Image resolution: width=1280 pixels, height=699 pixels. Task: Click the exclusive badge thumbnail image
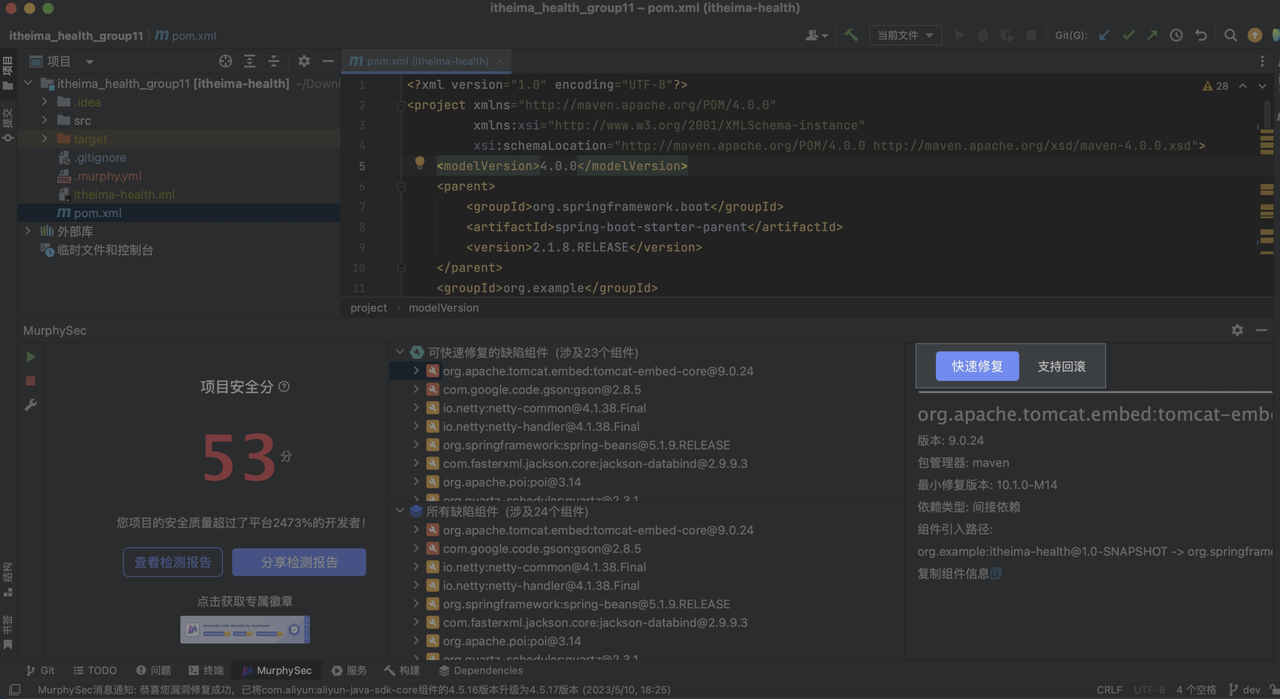click(x=245, y=629)
